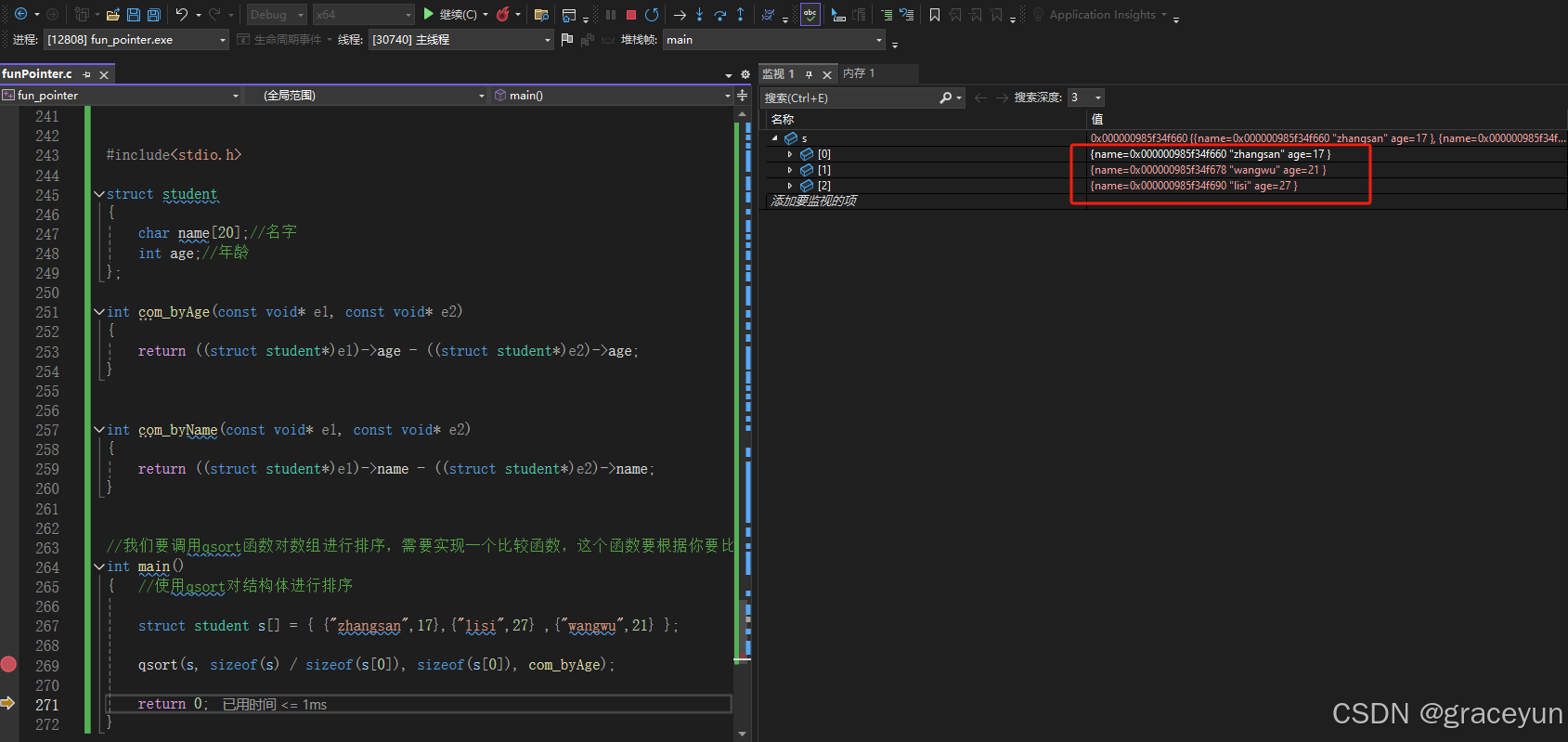
Task: Open the x64 platform dropdown
Action: click(x=363, y=14)
